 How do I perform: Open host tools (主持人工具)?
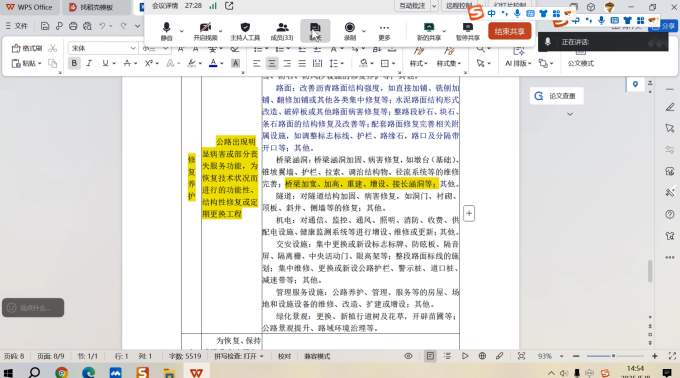pyautogui.click(x=245, y=31)
